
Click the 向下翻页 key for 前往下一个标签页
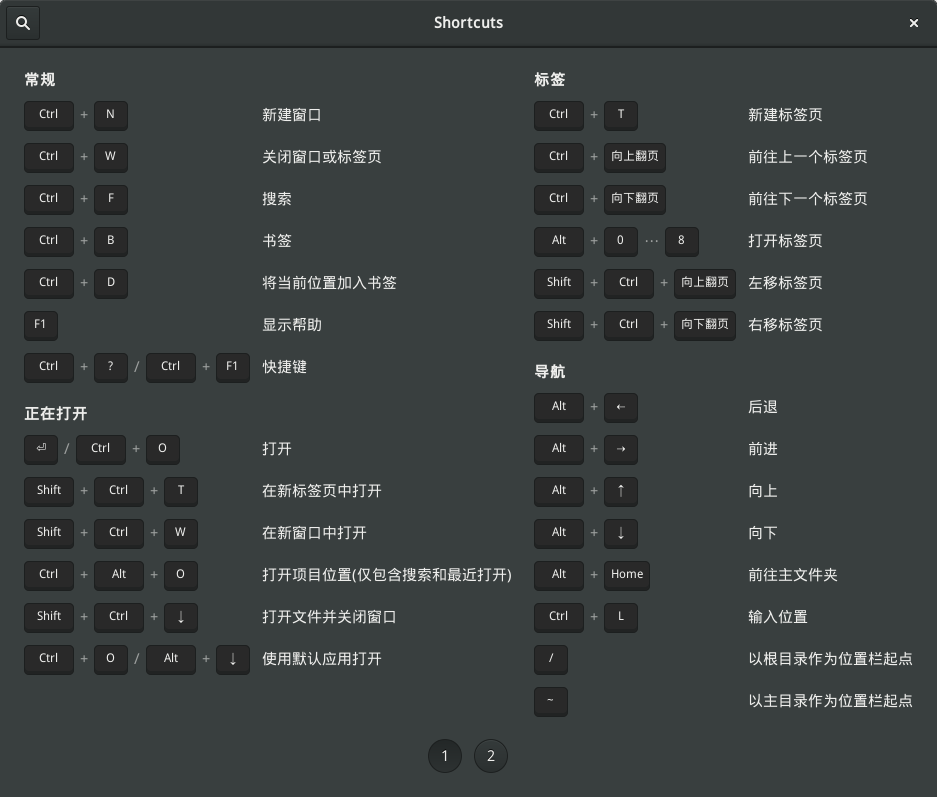tap(635, 199)
